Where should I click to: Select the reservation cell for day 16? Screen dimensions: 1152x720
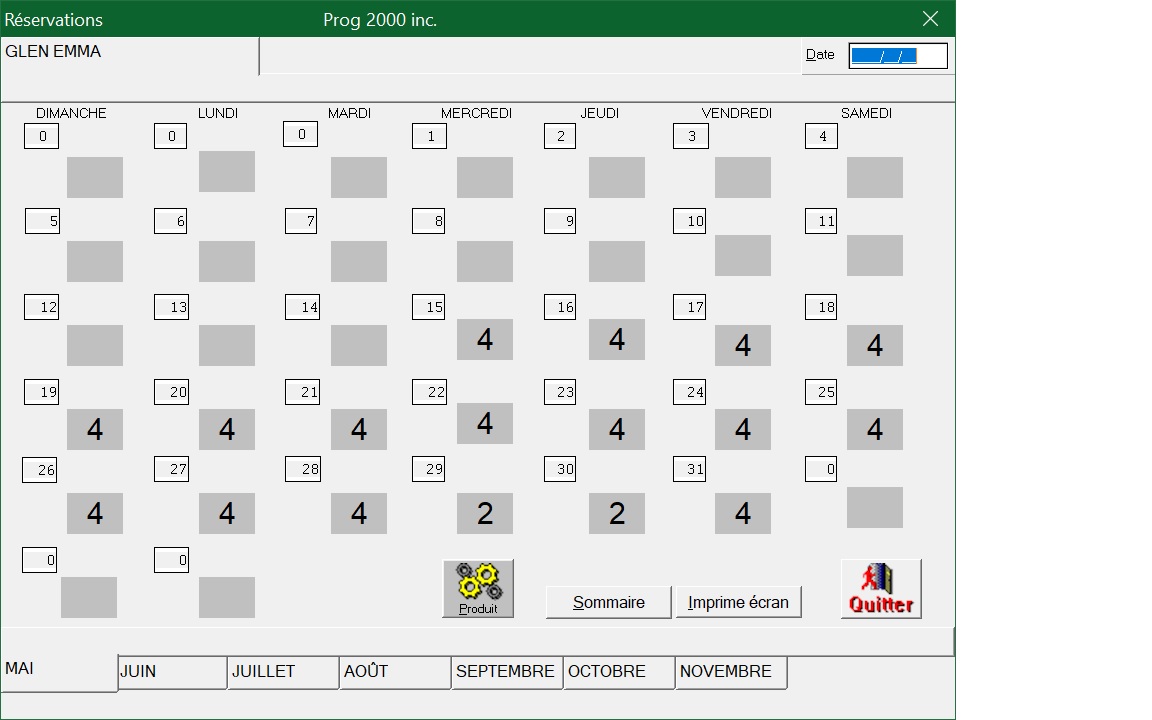click(617, 339)
